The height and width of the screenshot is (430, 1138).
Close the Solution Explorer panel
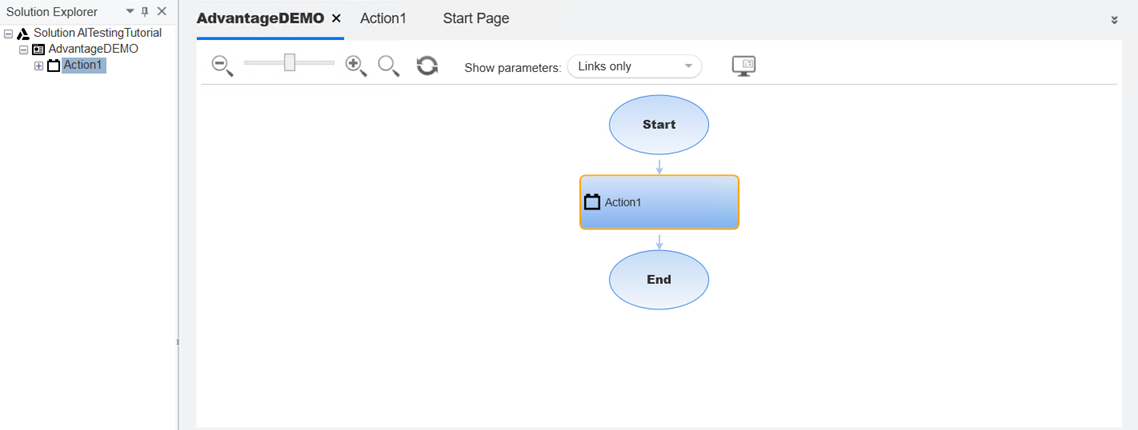pyautogui.click(x=162, y=12)
